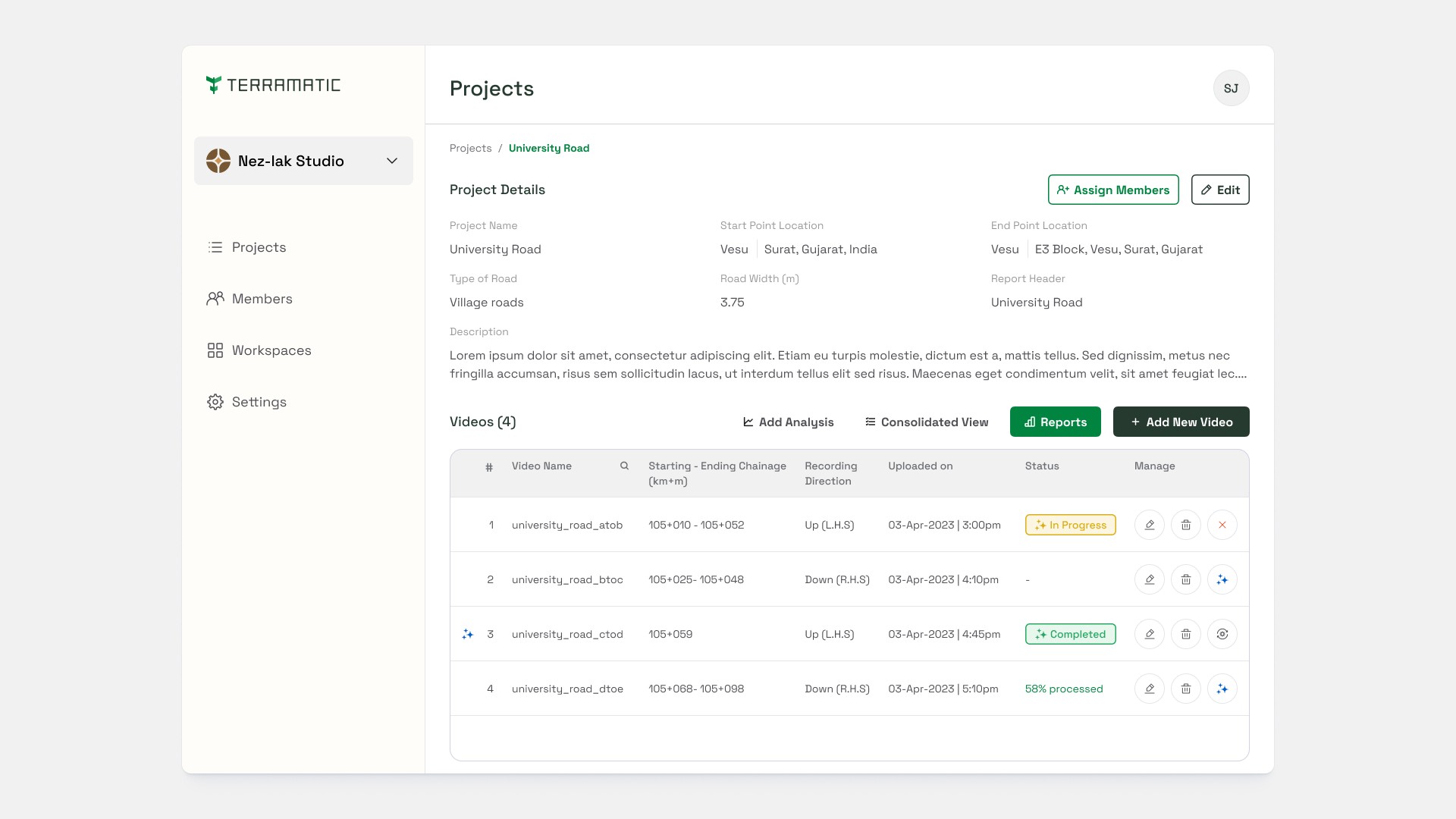Click the In Progress status badge
1456x819 pixels.
click(x=1071, y=525)
